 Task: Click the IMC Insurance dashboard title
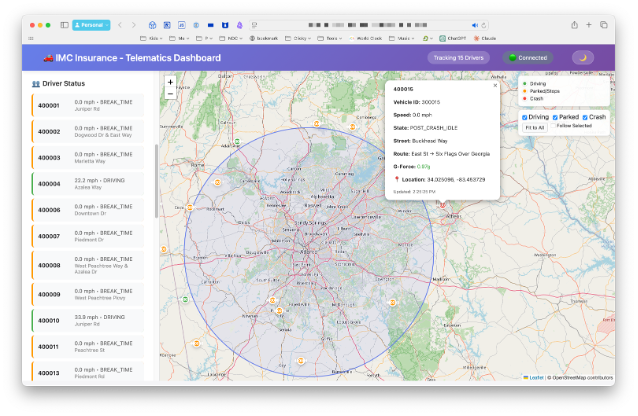(132, 58)
